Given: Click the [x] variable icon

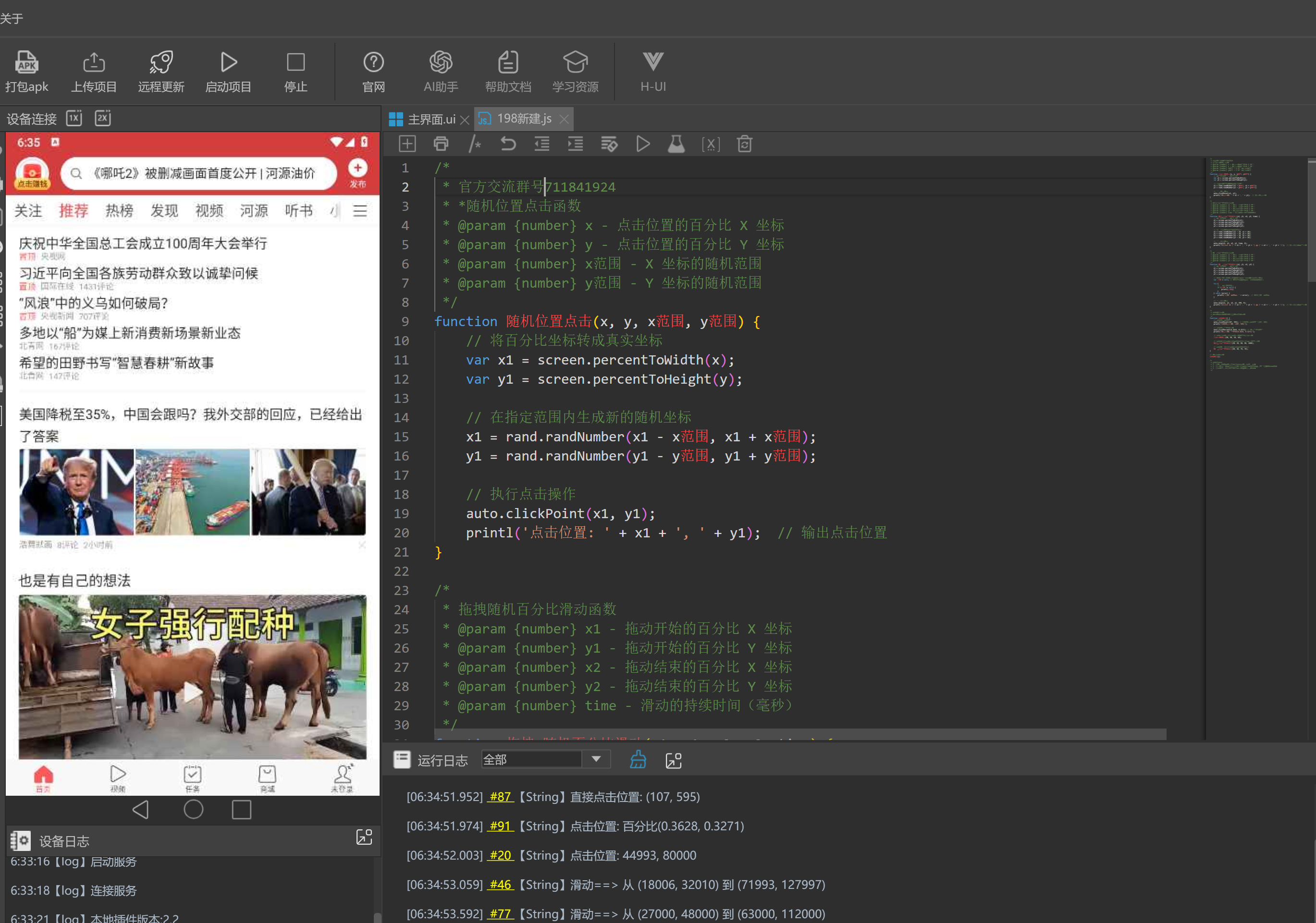Looking at the screenshot, I should [711, 145].
